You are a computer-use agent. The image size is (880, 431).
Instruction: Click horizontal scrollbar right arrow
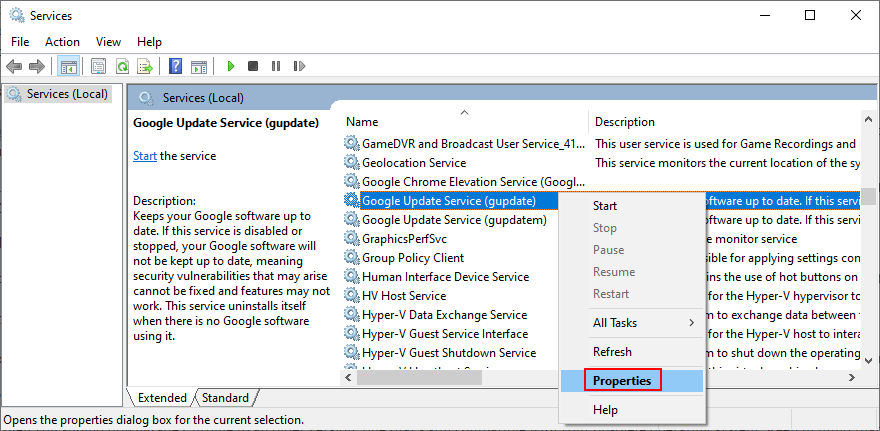pyautogui.click(x=852, y=378)
